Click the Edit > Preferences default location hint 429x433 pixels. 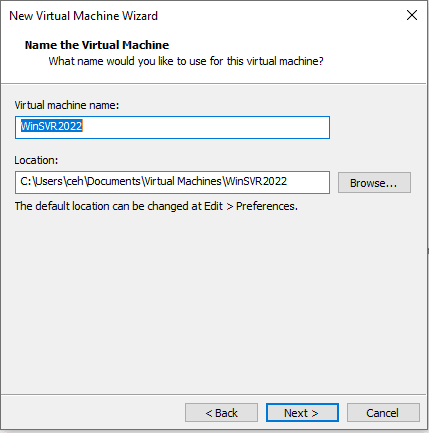pos(156,206)
